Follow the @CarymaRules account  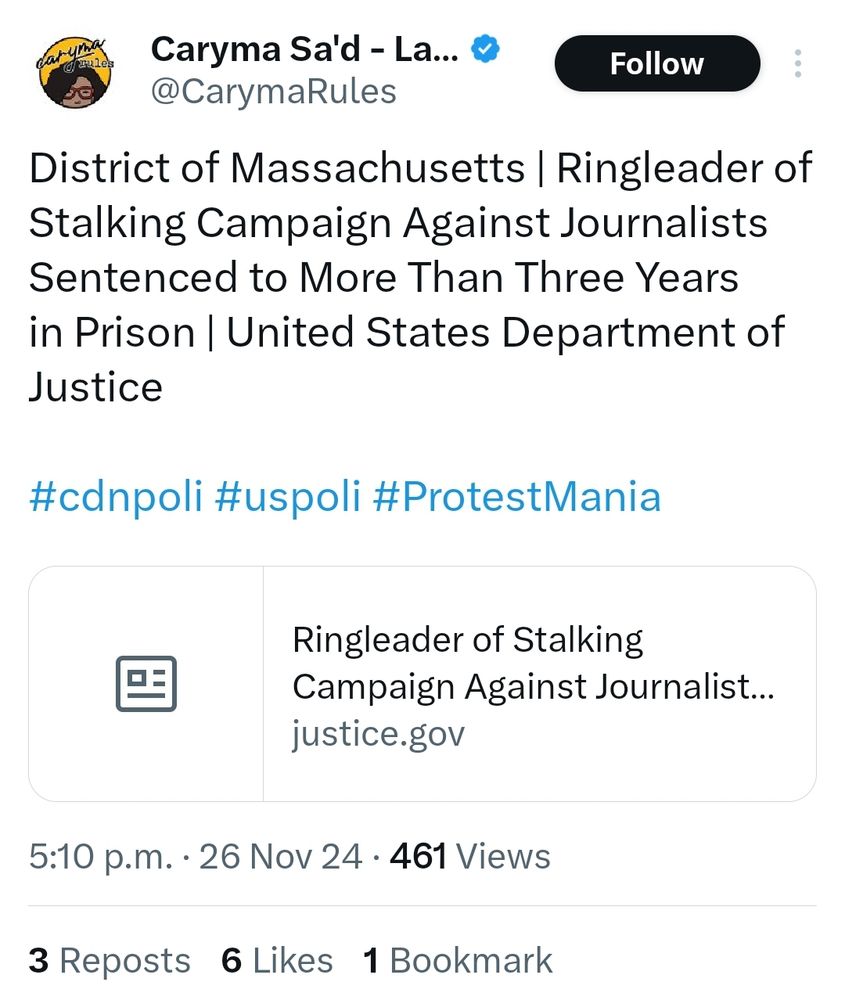tap(656, 63)
